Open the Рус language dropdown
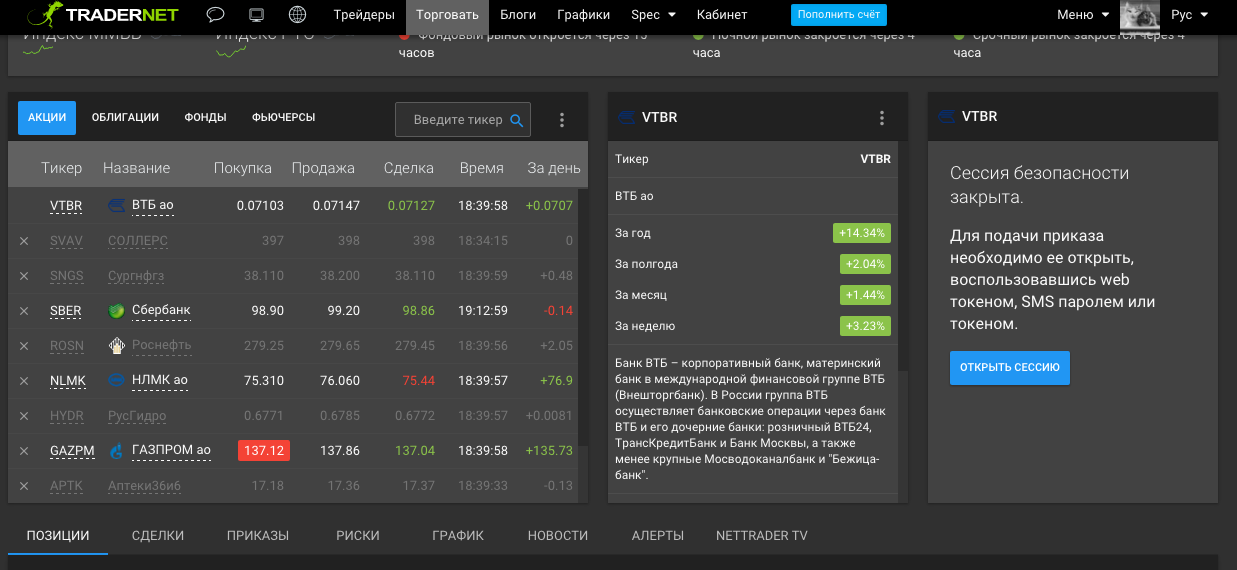Image resolution: width=1237 pixels, height=570 pixels. point(1190,15)
